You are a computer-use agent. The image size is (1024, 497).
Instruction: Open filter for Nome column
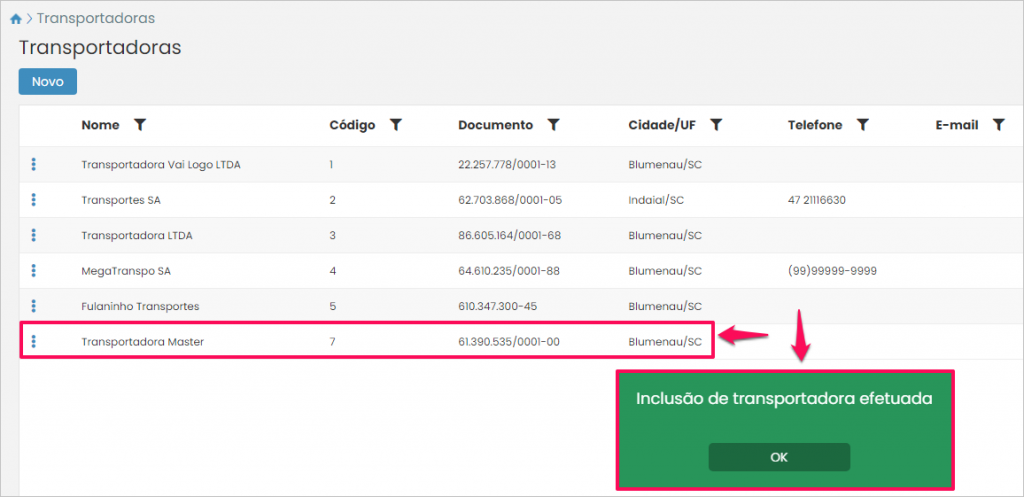140,125
